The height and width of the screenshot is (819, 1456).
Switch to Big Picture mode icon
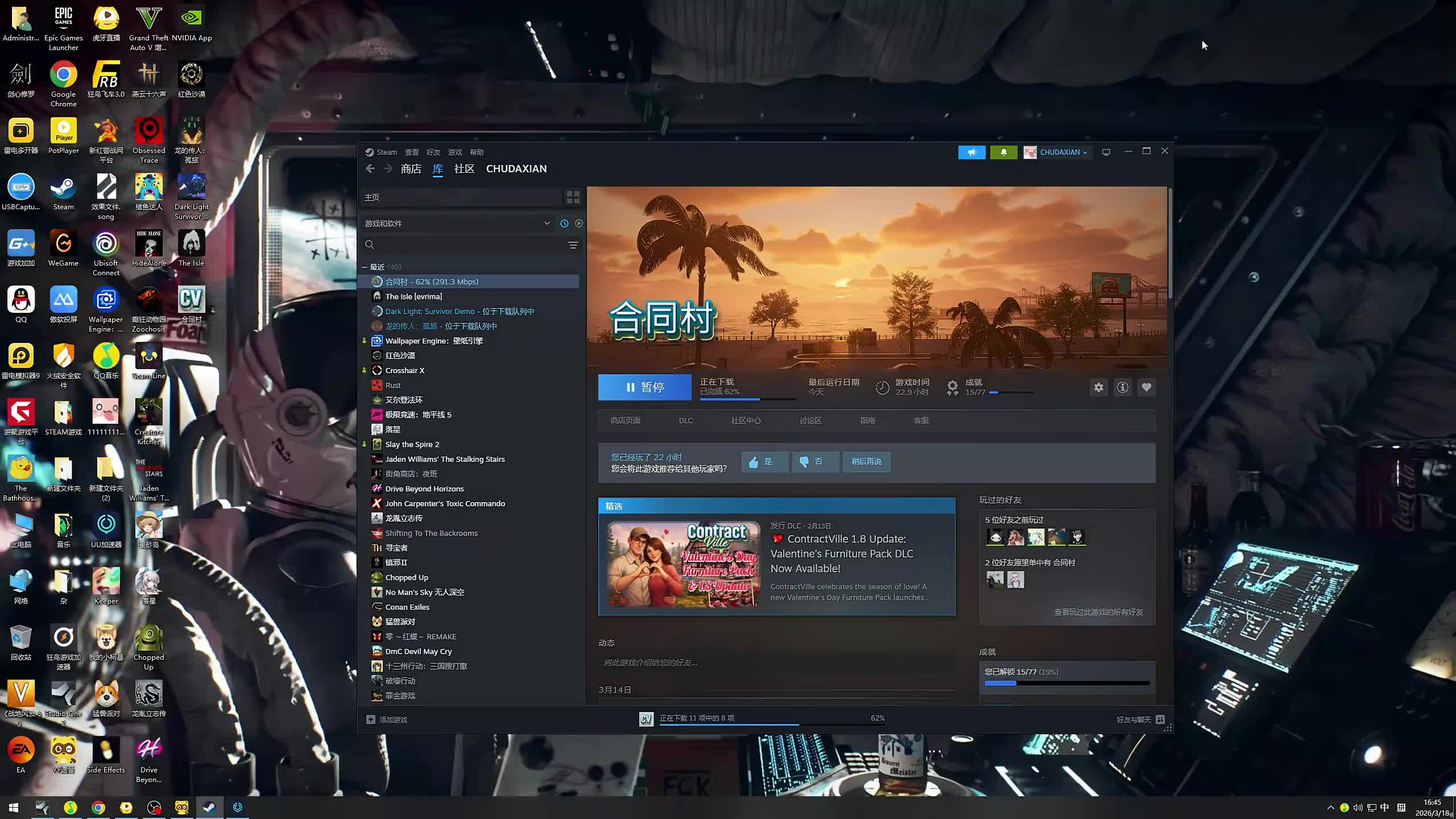pos(1106,152)
